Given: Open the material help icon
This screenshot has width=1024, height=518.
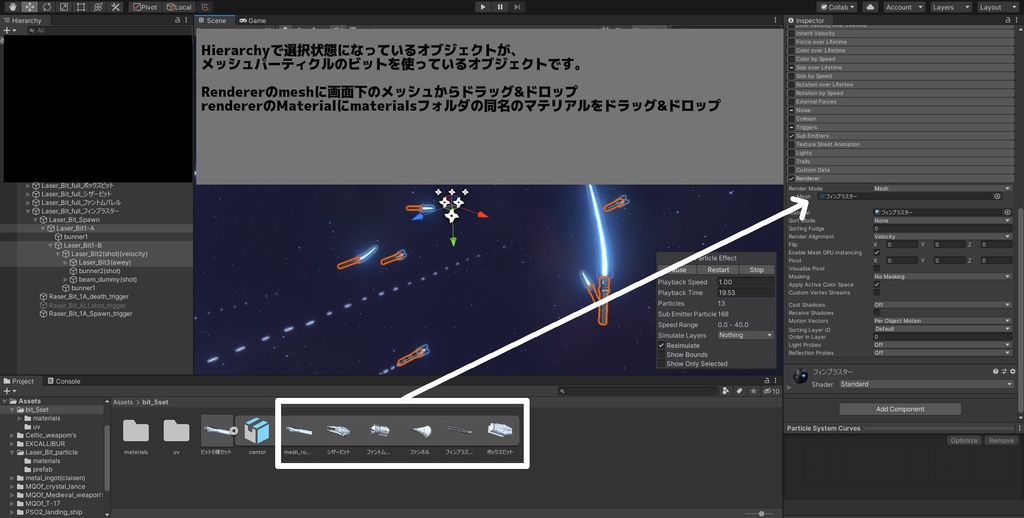Looking at the screenshot, I should point(996,372).
